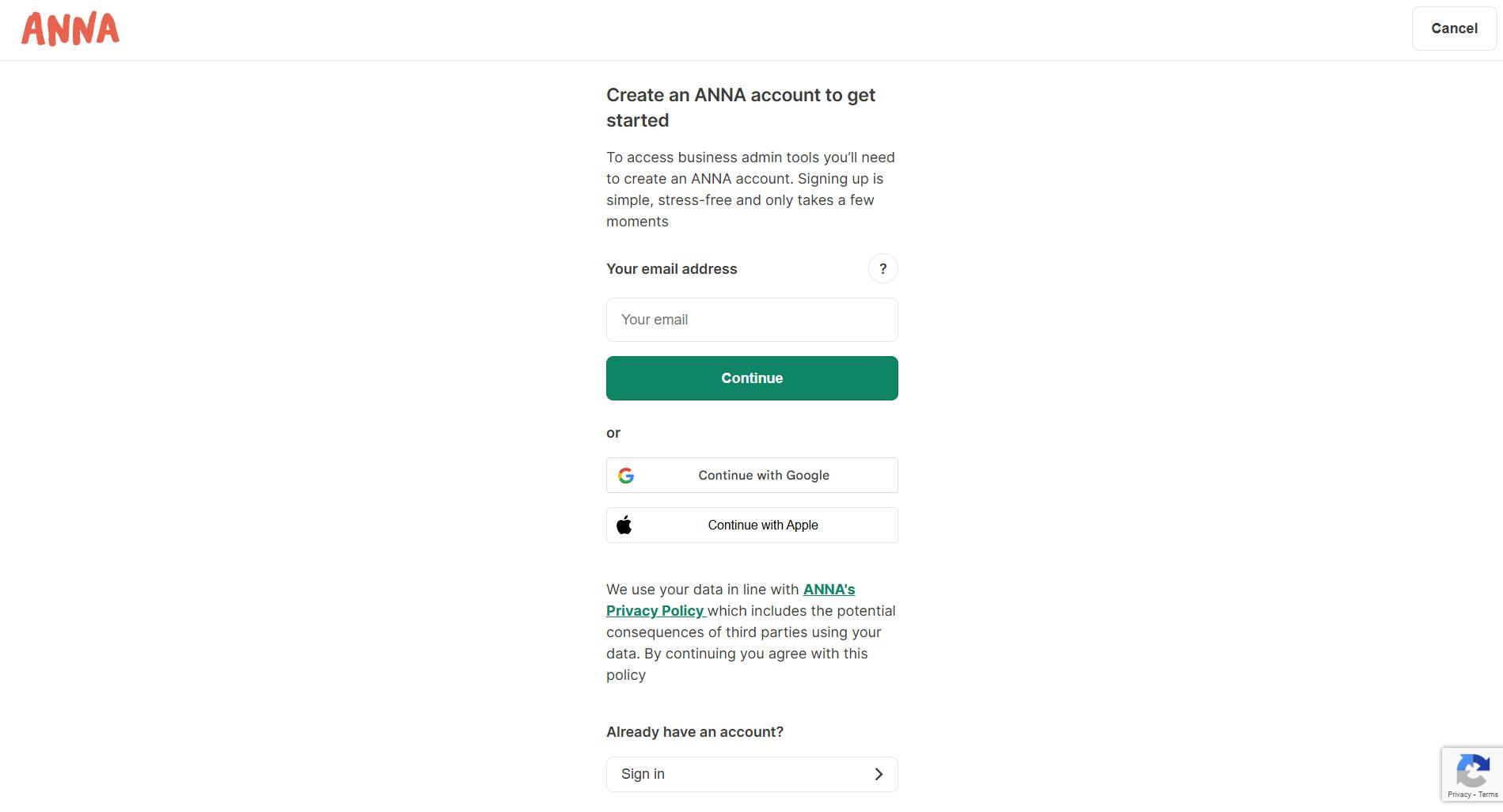Click the ANNA logo in the header
The height and width of the screenshot is (812, 1503).
point(70,29)
